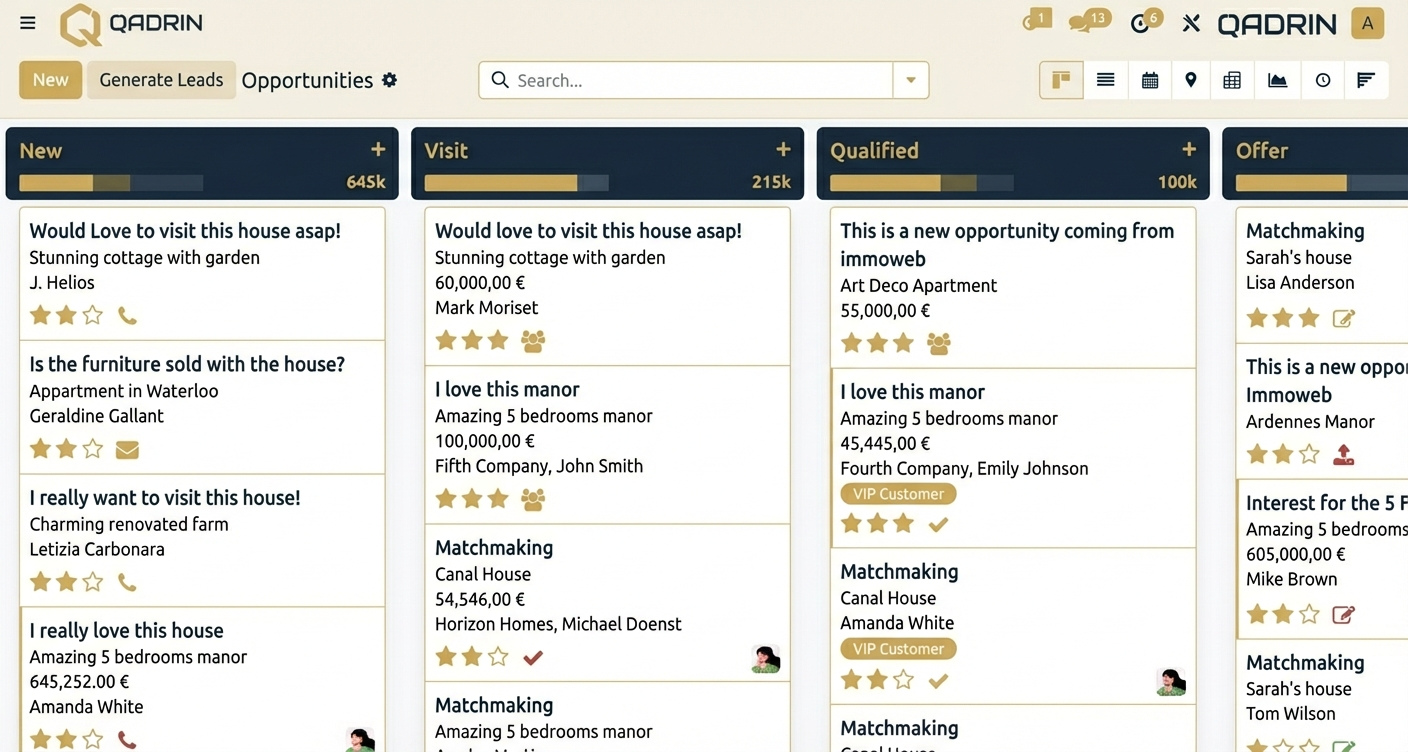Switch to the Graph view
1408x752 pixels.
tap(1277, 80)
